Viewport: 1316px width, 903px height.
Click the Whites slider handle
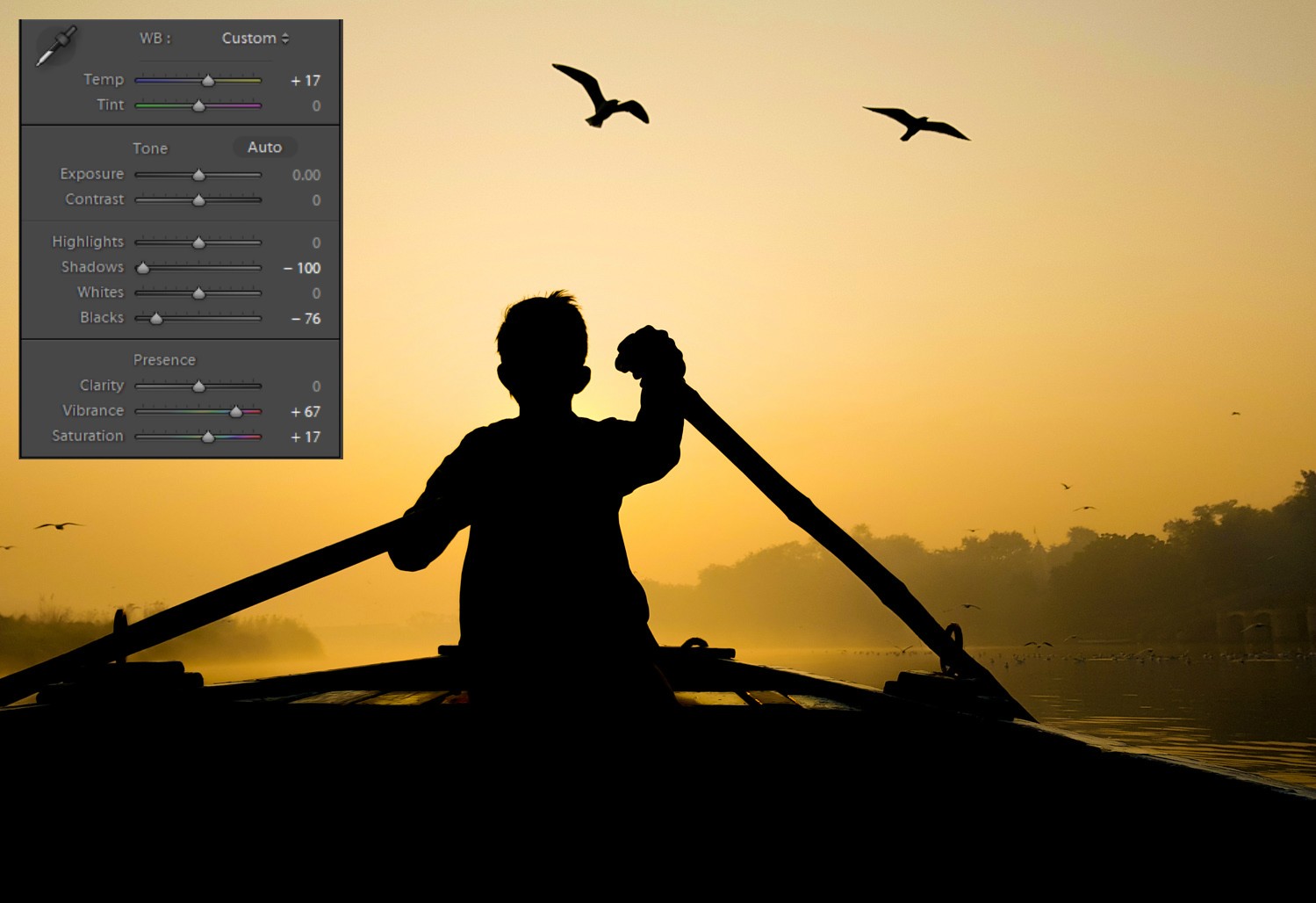click(x=198, y=293)
